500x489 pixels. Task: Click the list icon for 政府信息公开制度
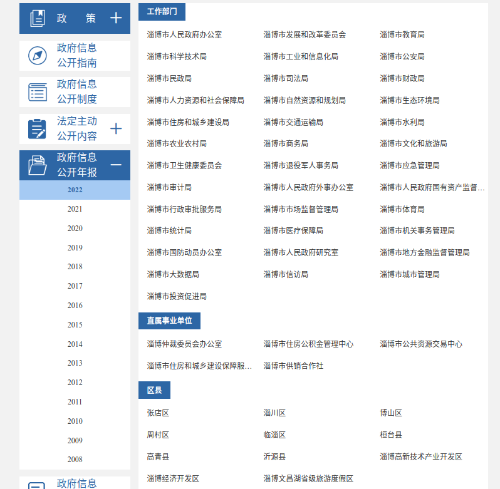[x=37, y=92]
